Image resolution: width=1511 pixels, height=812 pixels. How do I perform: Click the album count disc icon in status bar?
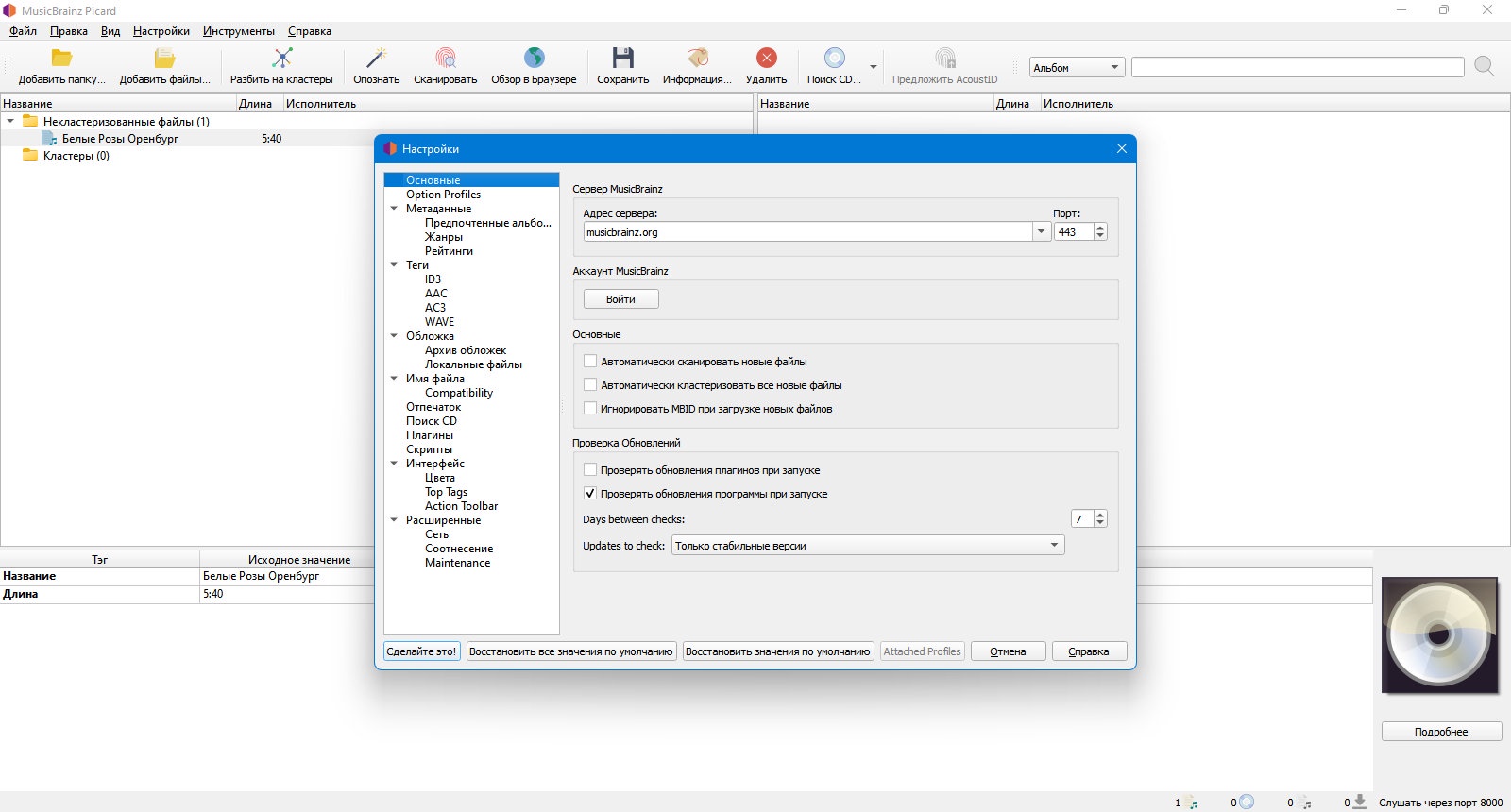1247,802
